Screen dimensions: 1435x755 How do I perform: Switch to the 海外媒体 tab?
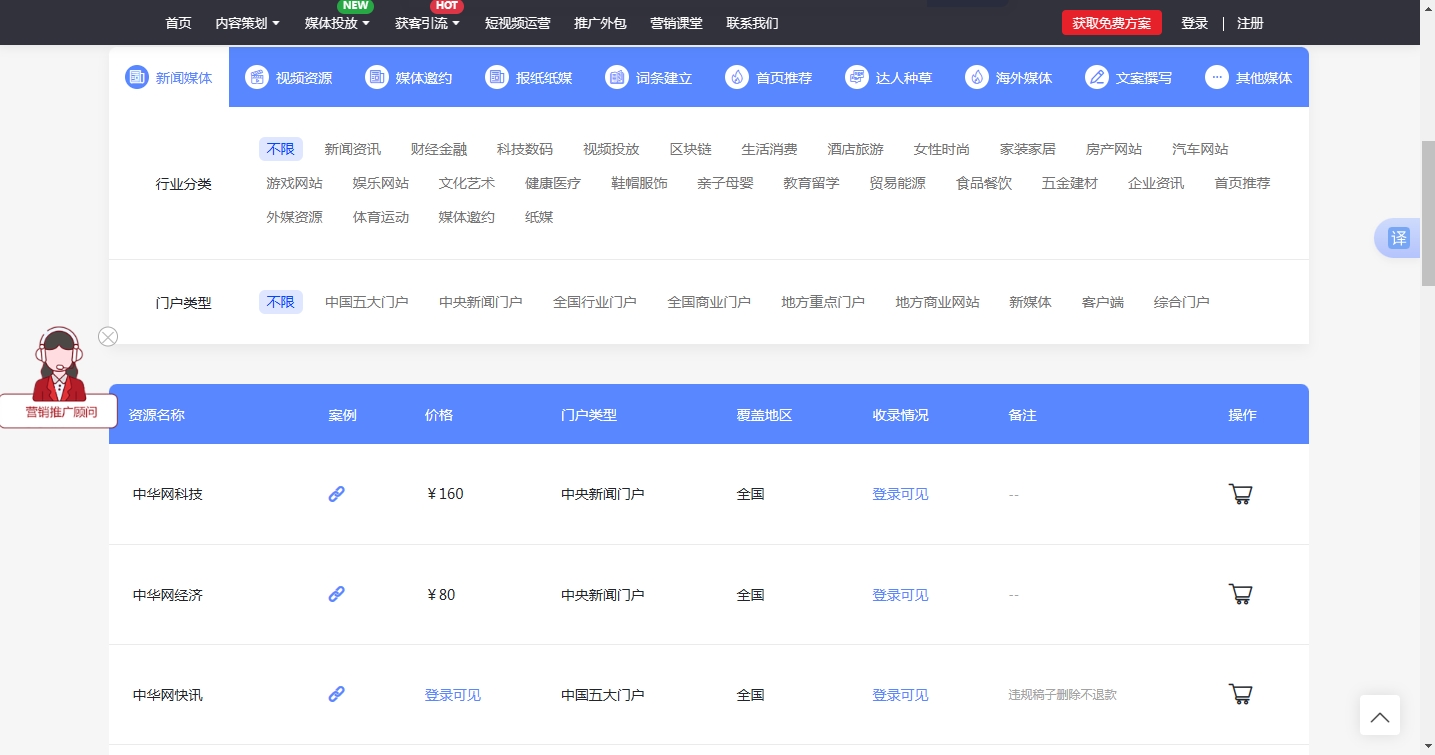[x=1010, y=76]
